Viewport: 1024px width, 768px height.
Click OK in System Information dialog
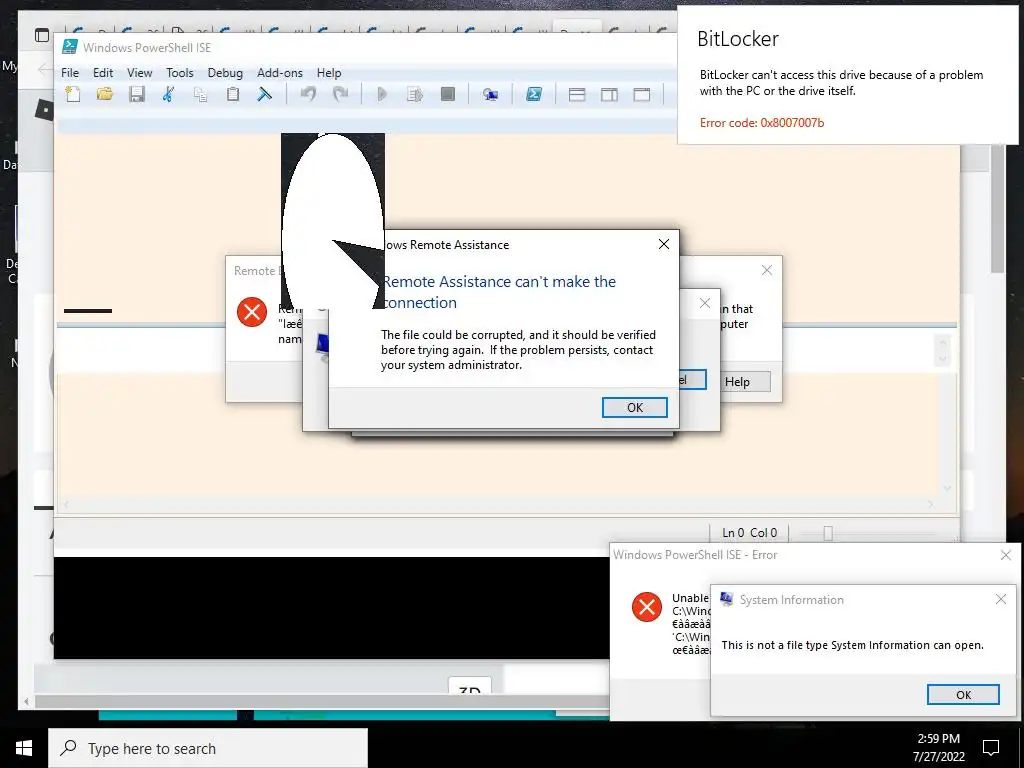(963, 695)
